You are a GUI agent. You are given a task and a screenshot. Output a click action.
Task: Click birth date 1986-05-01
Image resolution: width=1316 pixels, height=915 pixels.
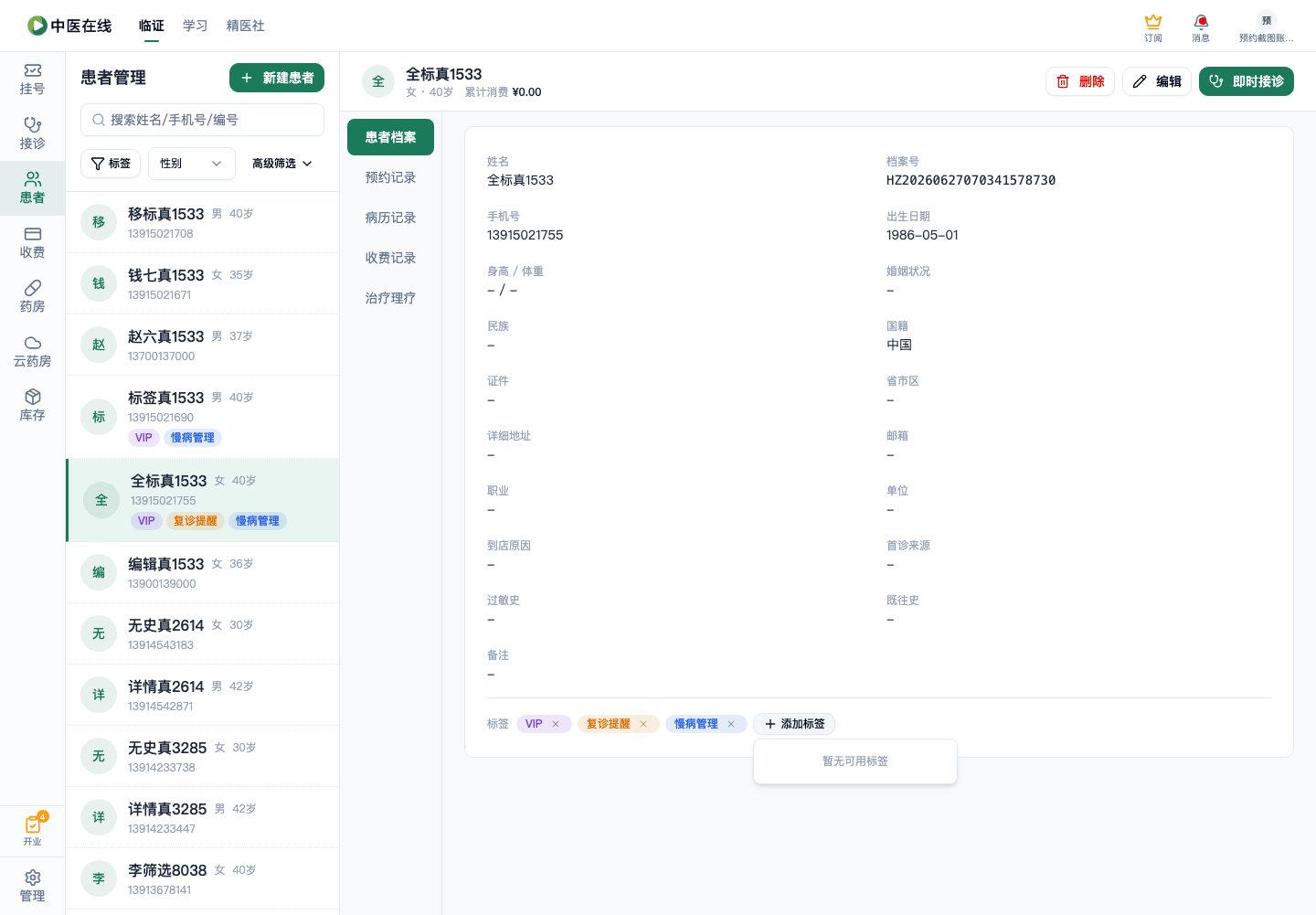922,235
